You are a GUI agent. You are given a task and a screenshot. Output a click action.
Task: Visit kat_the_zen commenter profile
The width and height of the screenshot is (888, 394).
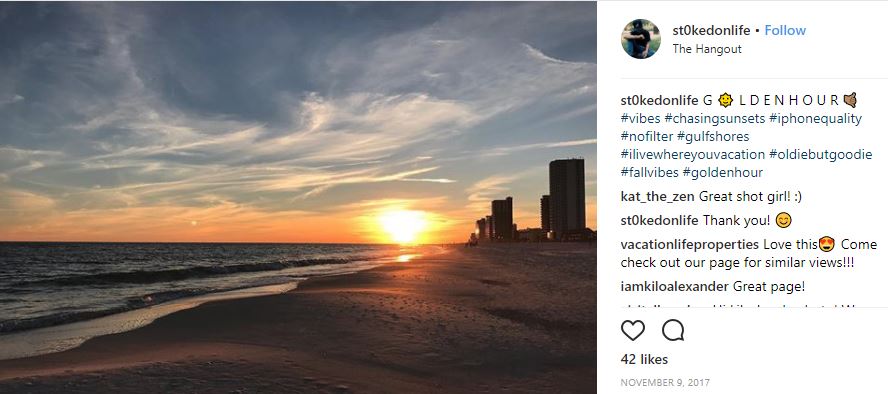pos(658,197)
